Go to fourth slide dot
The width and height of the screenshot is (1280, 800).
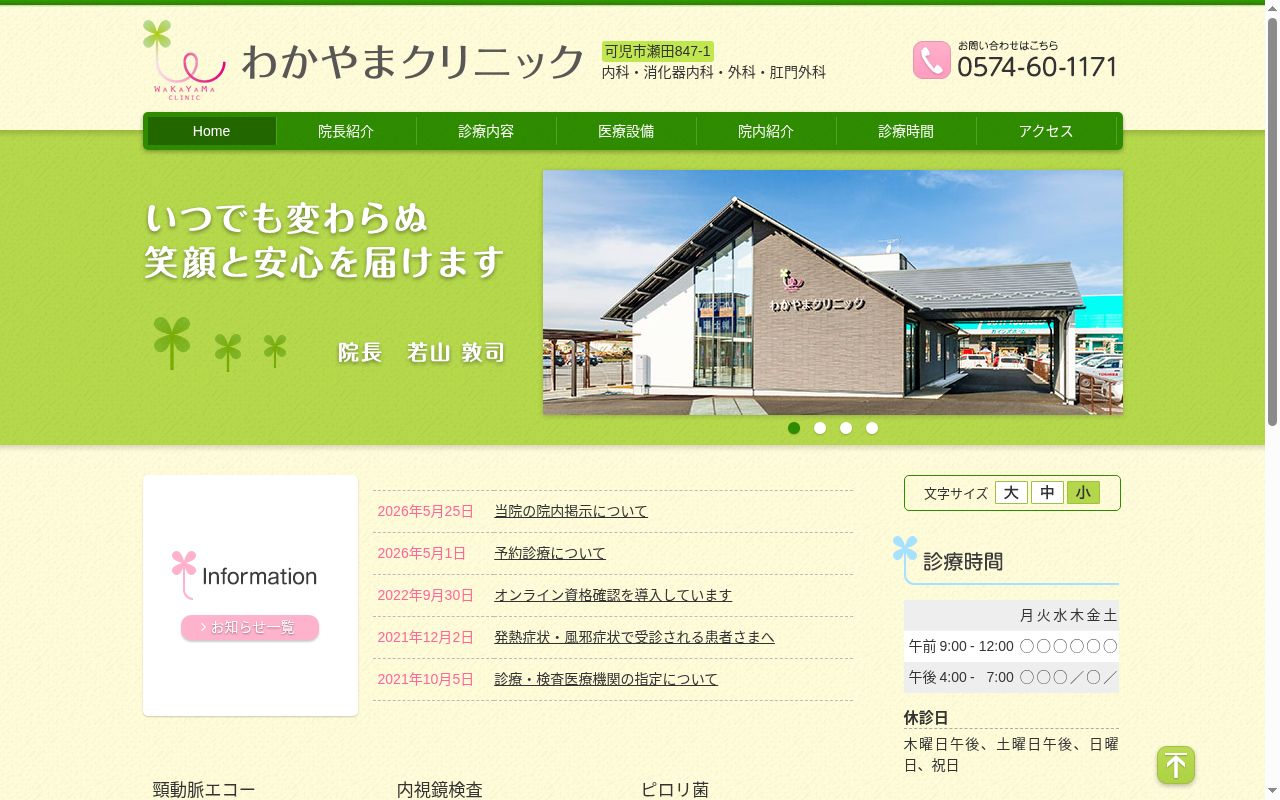coord(872,428)
